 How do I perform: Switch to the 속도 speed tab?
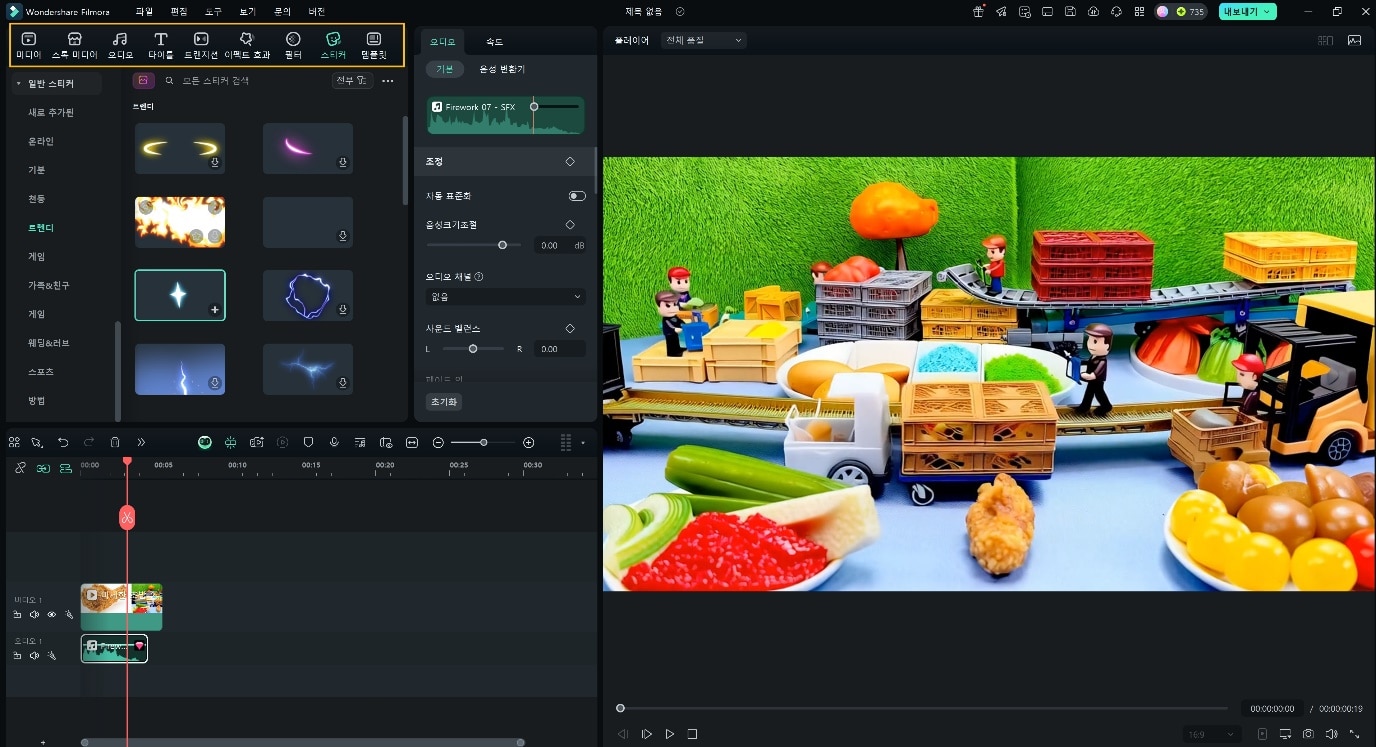[x=494, y=42]
